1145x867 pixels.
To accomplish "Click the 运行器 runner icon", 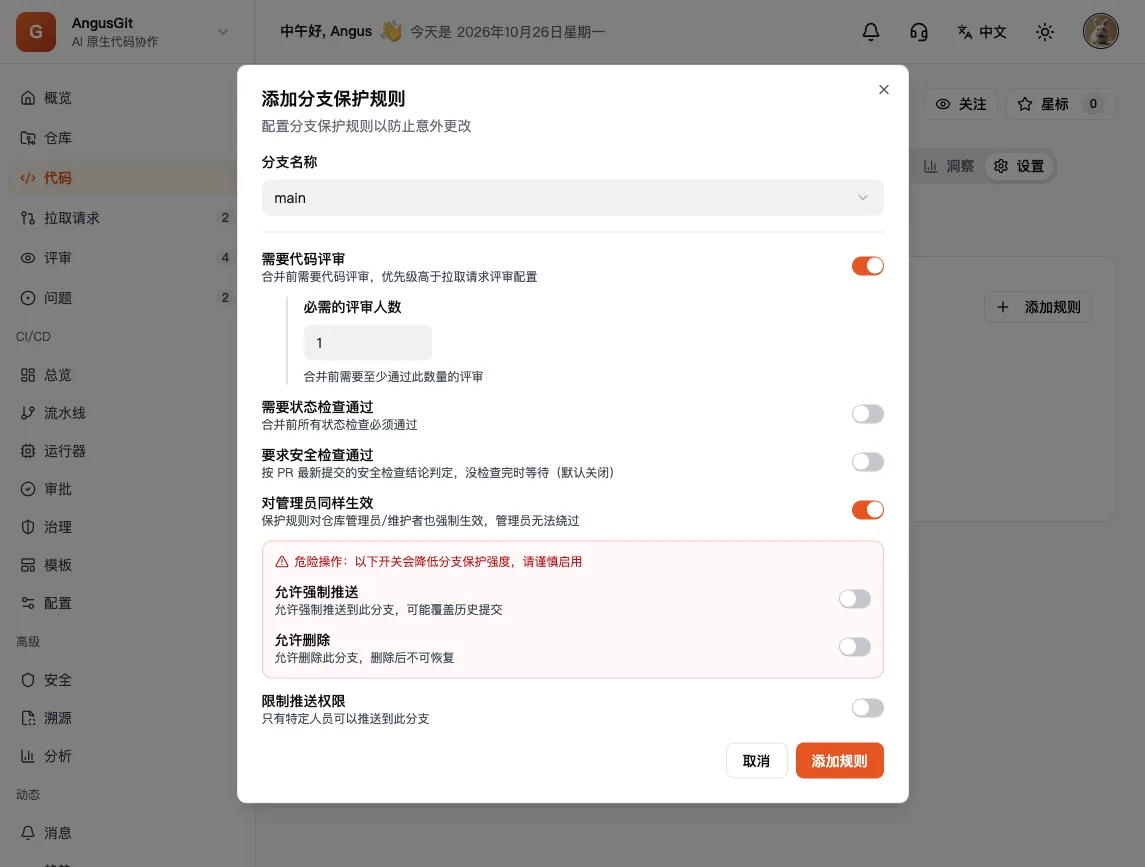I will tap(28, 451).
